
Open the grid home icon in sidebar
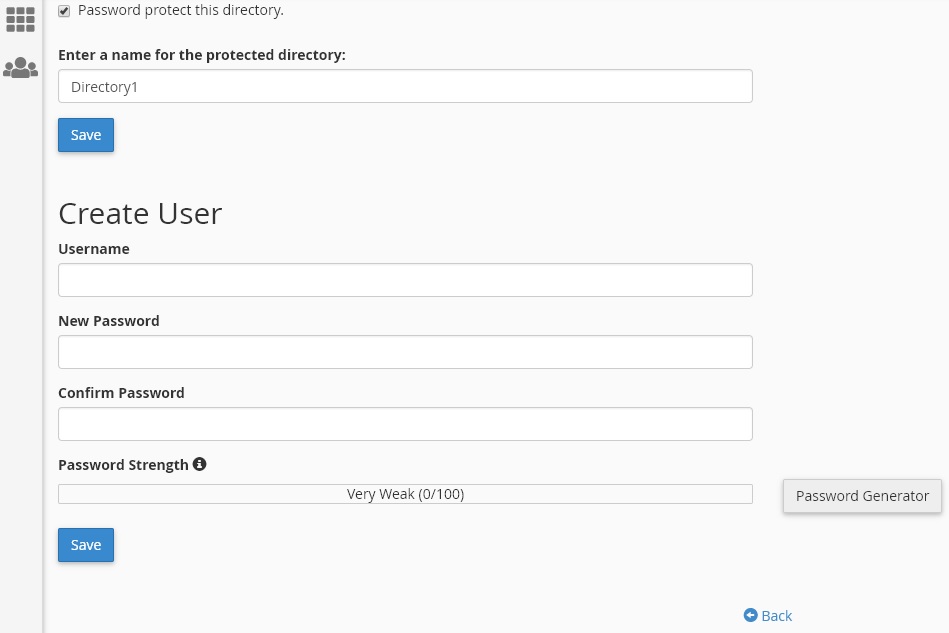20,19
